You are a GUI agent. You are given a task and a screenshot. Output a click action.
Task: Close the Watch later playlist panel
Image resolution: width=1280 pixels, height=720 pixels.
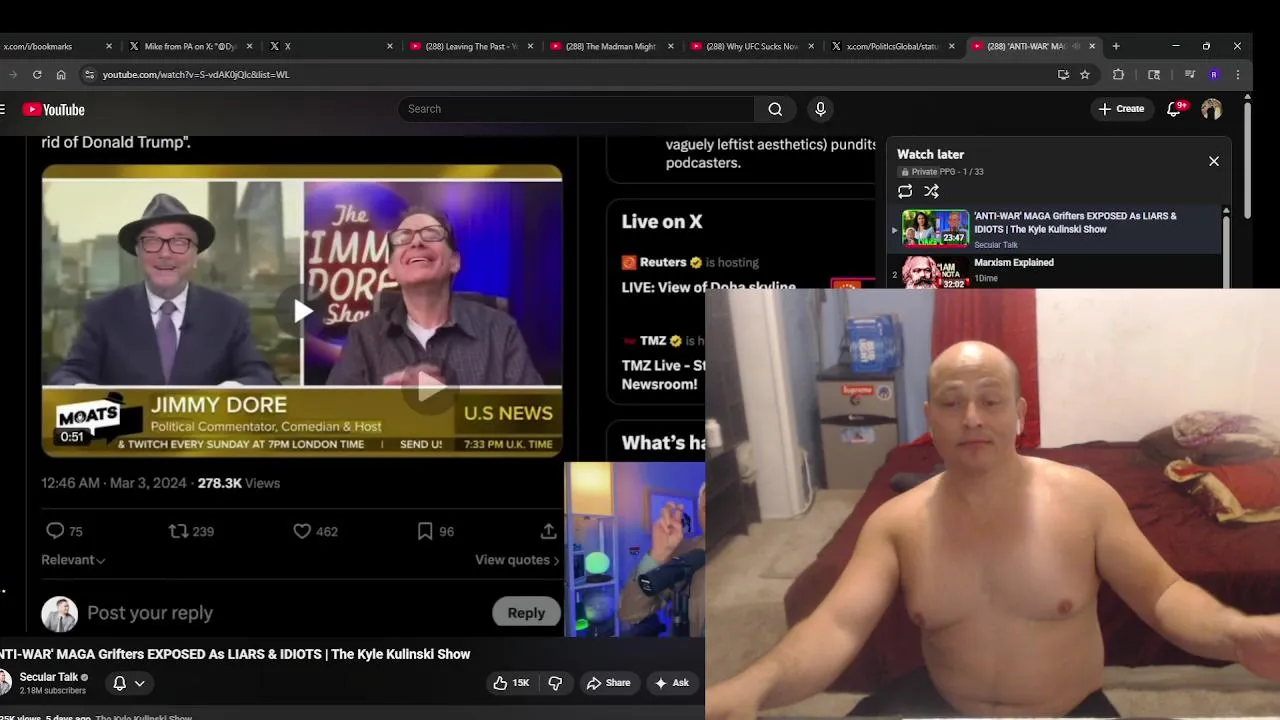1214,161
